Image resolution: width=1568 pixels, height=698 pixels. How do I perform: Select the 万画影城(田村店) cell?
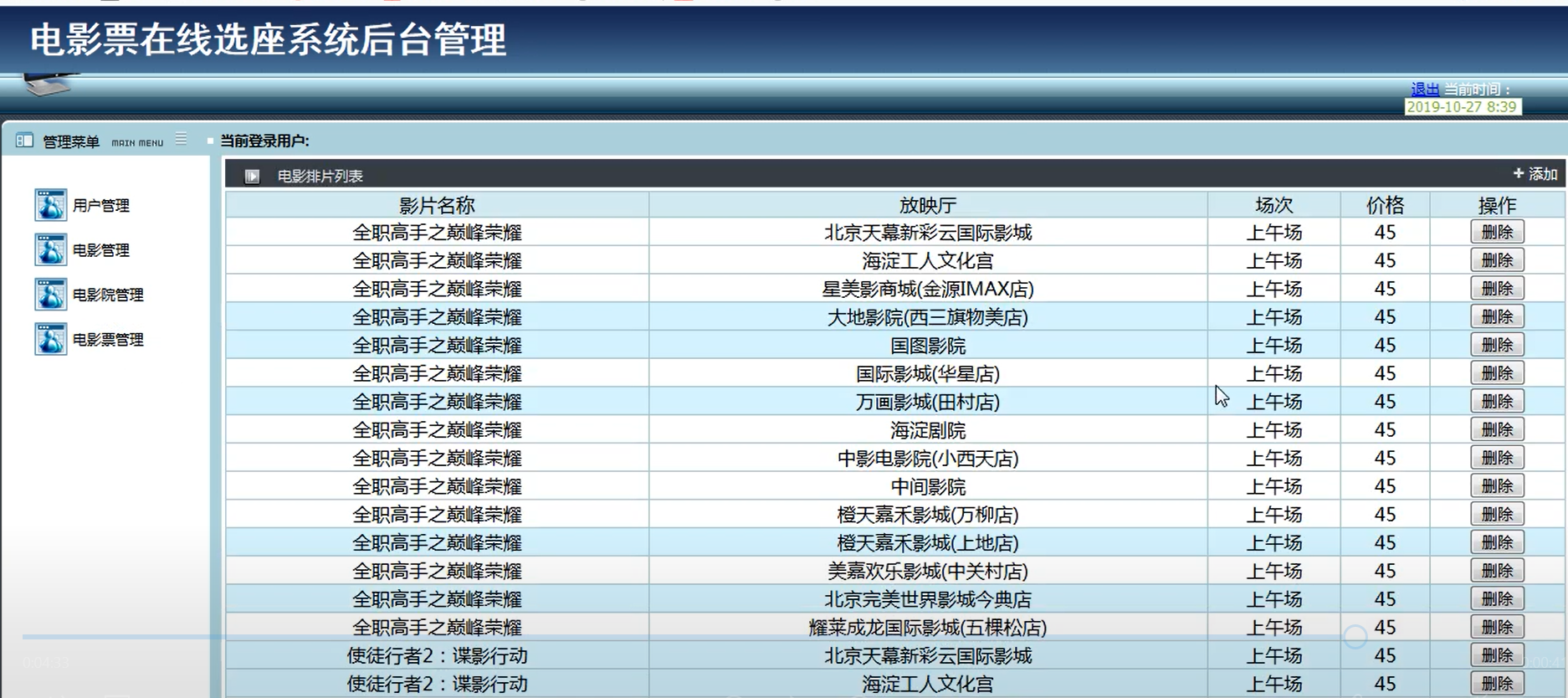[x=928, y=402]
